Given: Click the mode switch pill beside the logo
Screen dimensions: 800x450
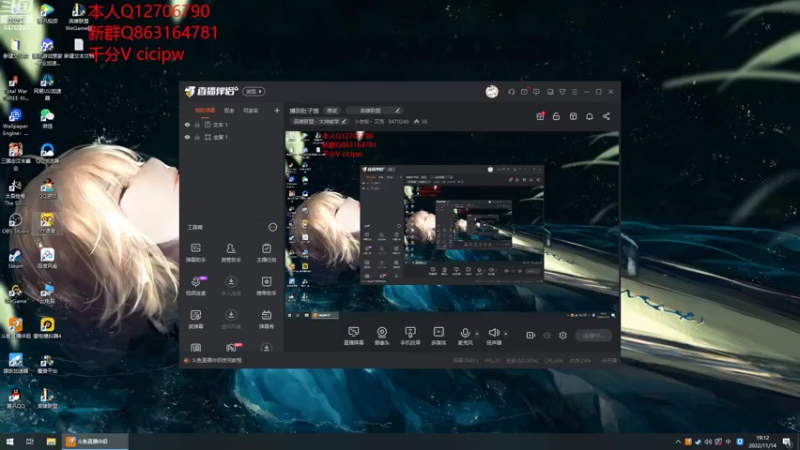Looking at the screenshot, I should tap(254, 91).
